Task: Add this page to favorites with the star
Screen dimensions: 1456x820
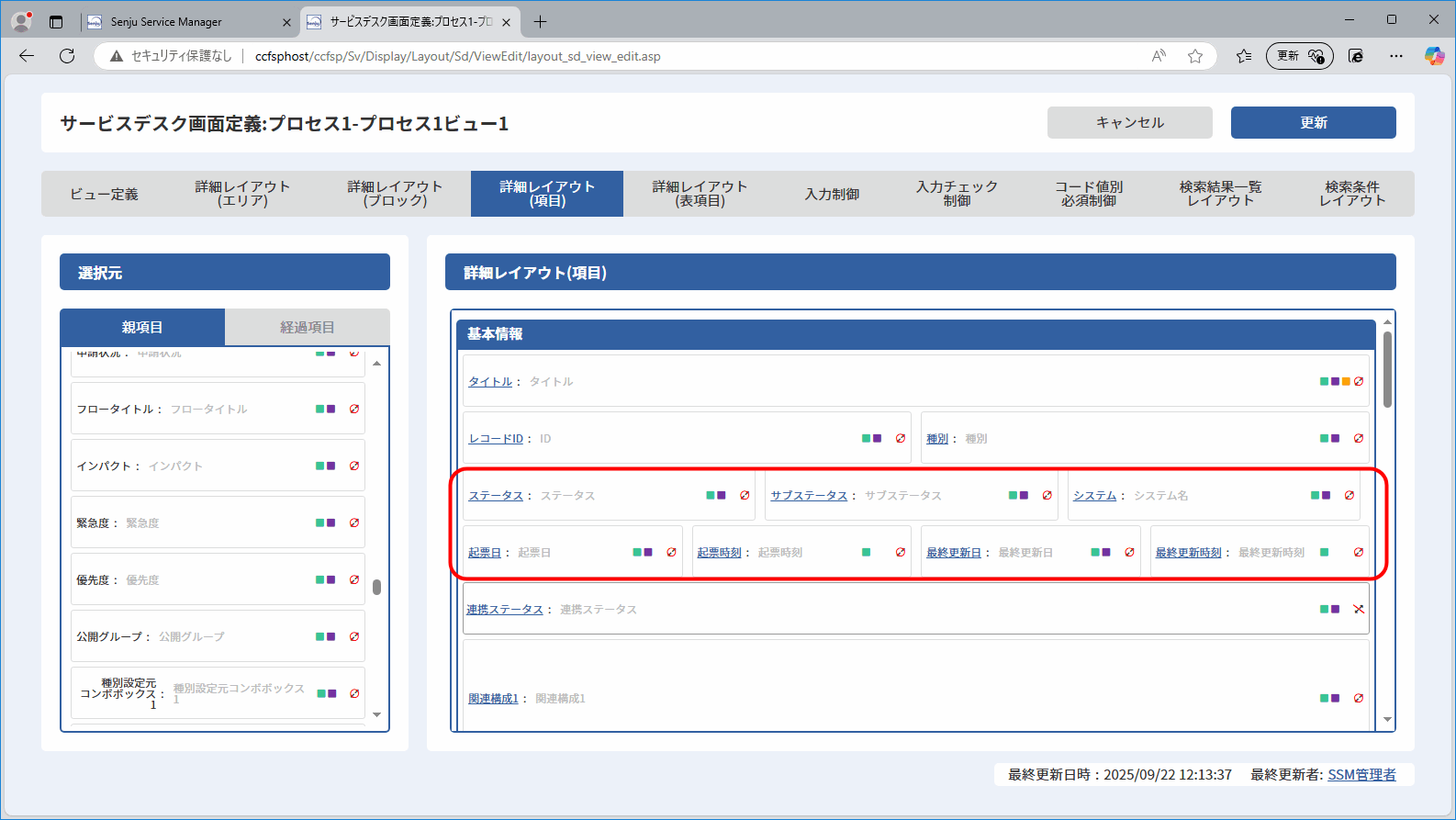Action: [1195, 56]
